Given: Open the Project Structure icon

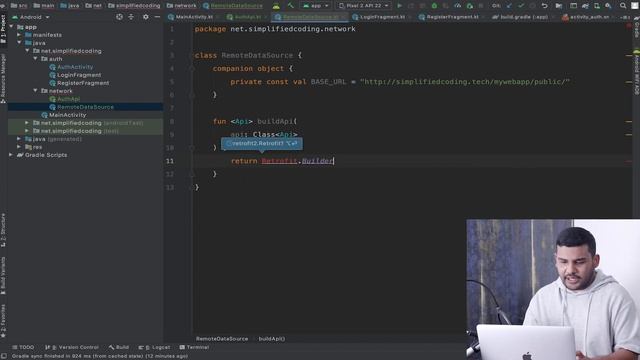Looking at the screenshot, I should [x=559, y=6].
